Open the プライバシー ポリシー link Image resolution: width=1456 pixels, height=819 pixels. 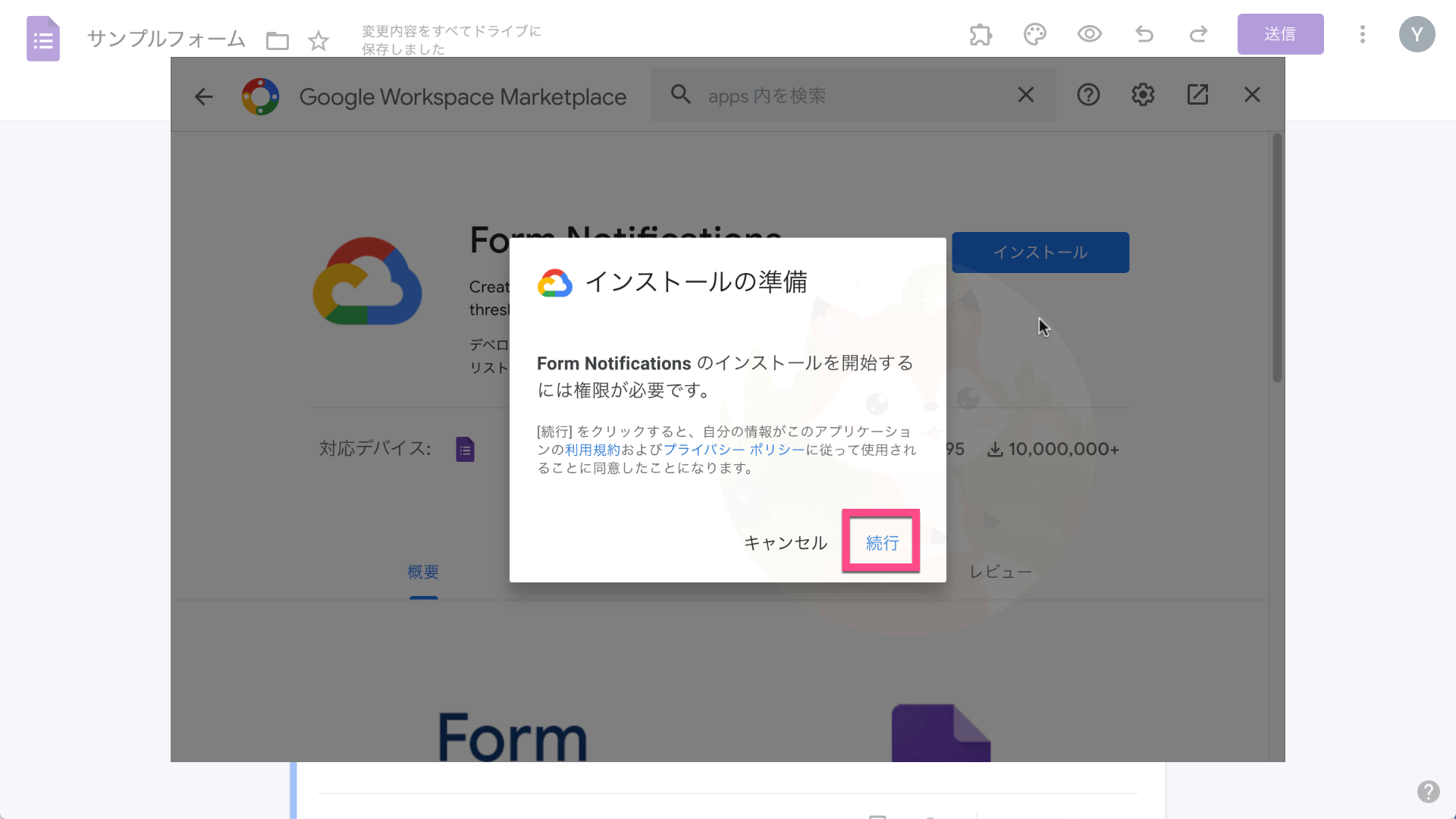point(733,450)
